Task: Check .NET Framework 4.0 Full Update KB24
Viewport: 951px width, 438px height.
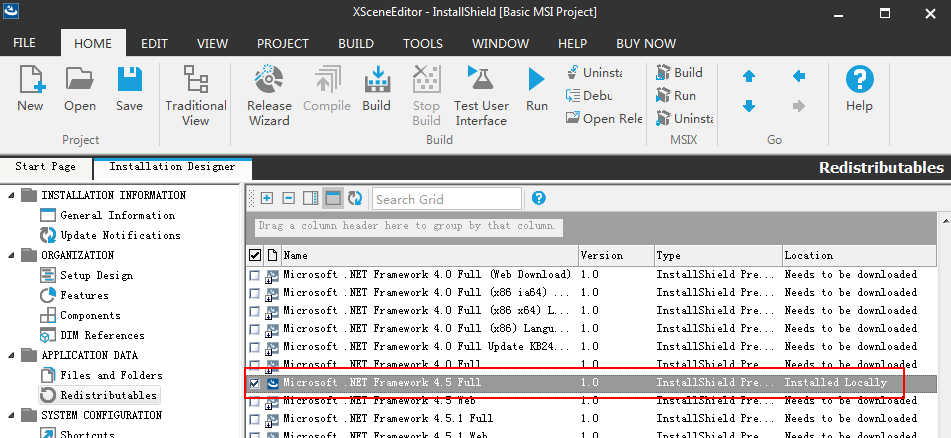Action: click(255, 348)
